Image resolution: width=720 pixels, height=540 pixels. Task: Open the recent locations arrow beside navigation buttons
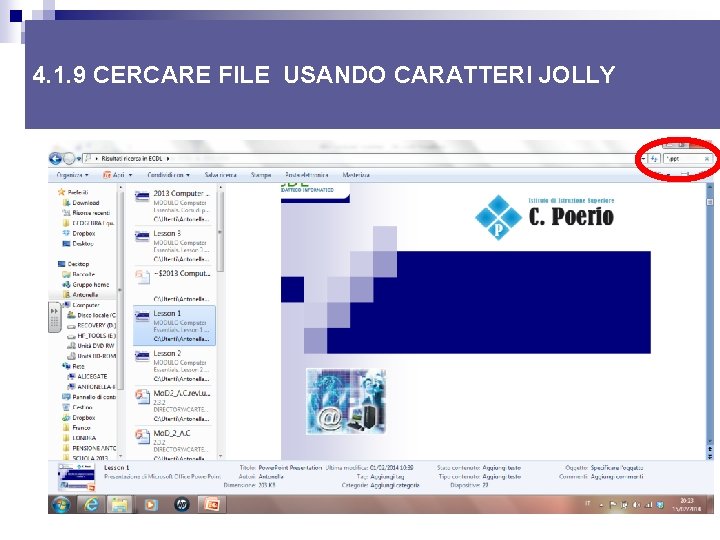[79, 159]
